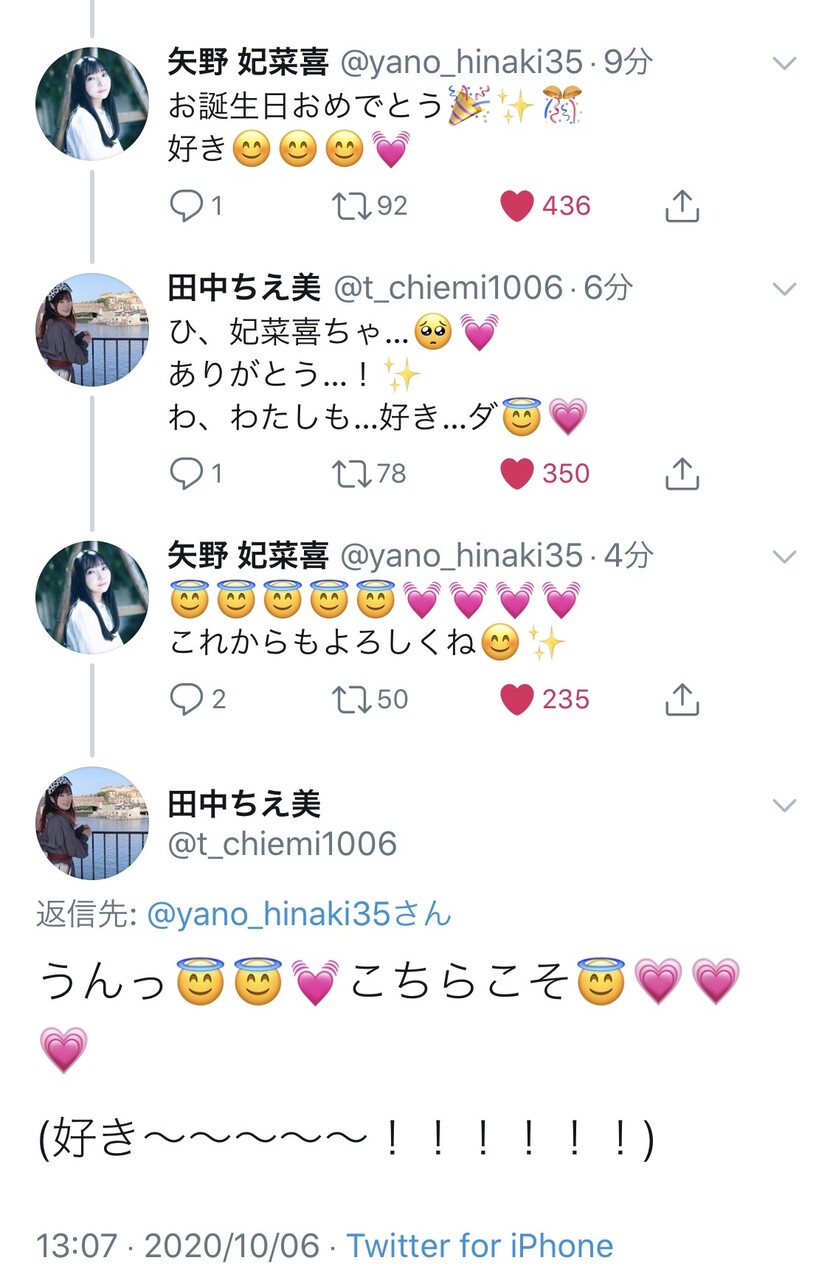Expand chevron menu on 6分 tweet
This screenshot has width=830, height=1280.
[785, 289]
